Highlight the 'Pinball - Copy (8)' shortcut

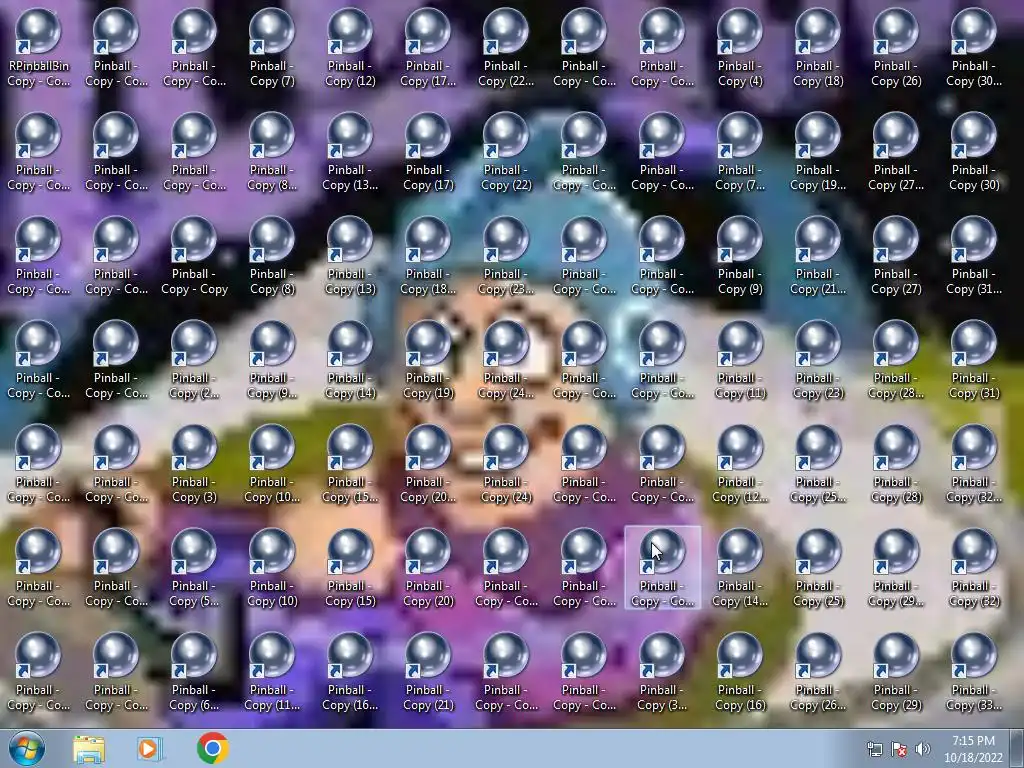(272, 256)
